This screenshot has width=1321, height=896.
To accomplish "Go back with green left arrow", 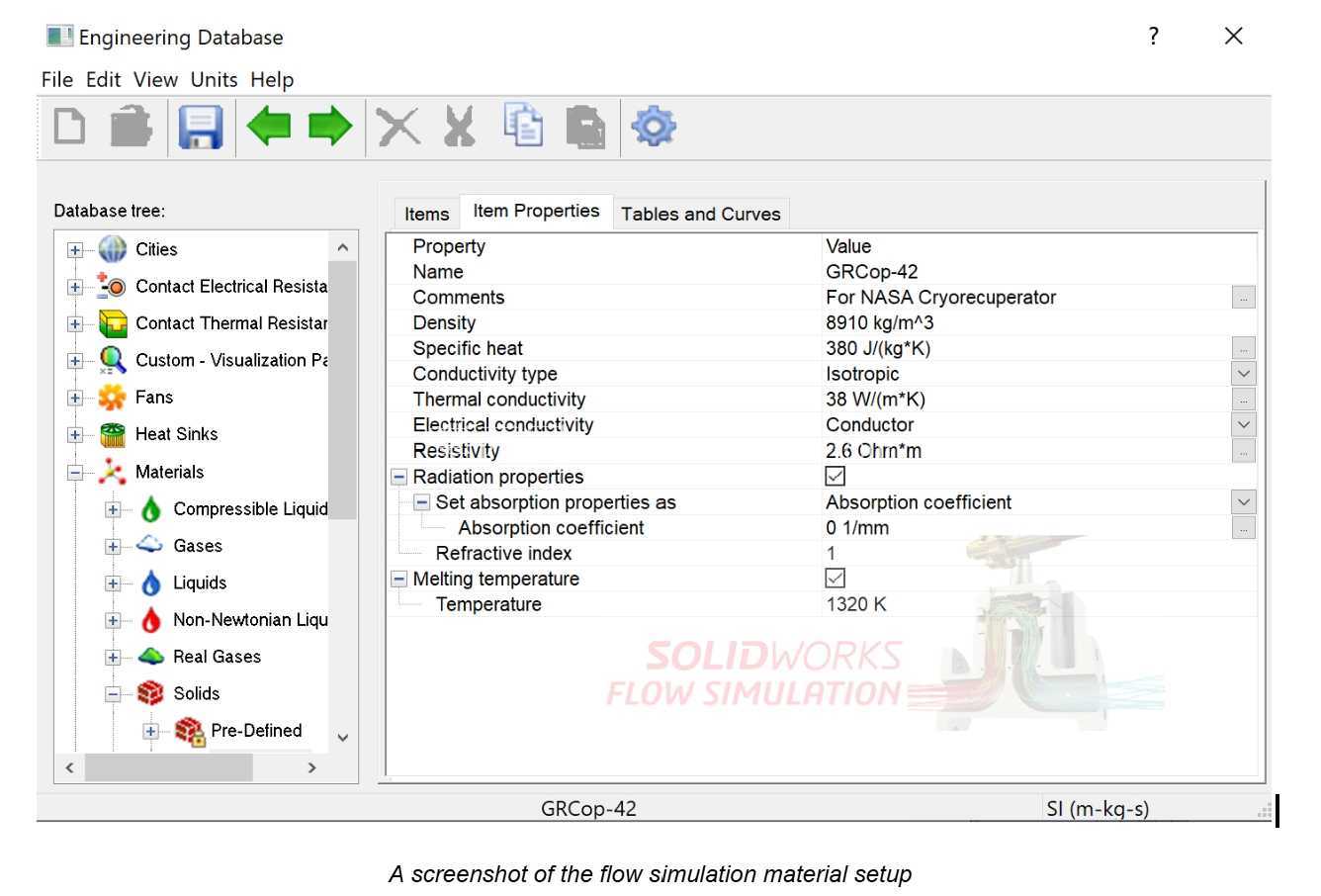I will [269, 127].
